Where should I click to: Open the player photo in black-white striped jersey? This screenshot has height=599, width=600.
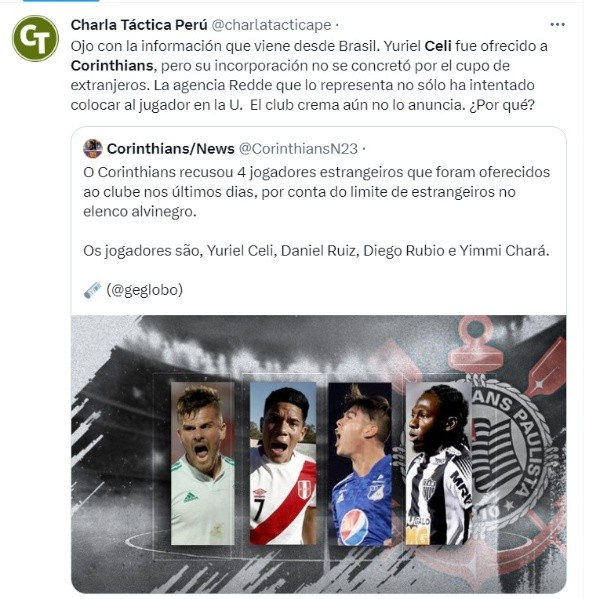[x=439, y=464]
